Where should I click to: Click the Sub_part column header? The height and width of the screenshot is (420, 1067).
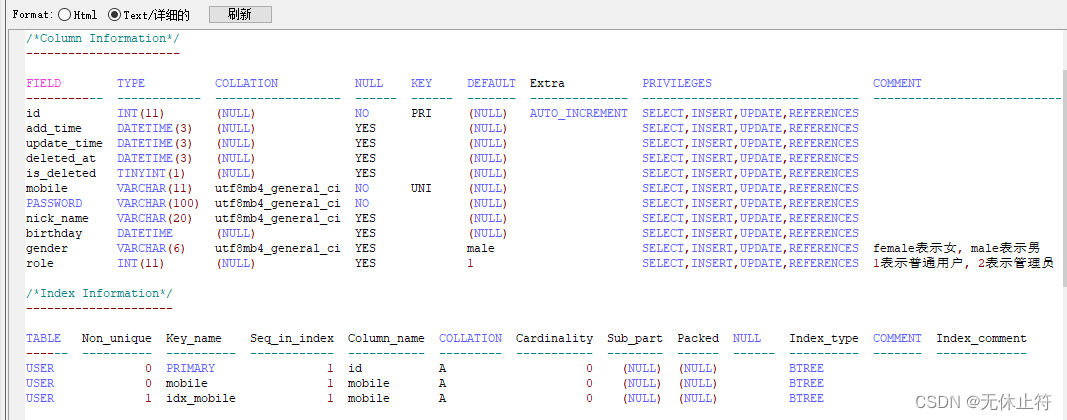pos(635,338)
